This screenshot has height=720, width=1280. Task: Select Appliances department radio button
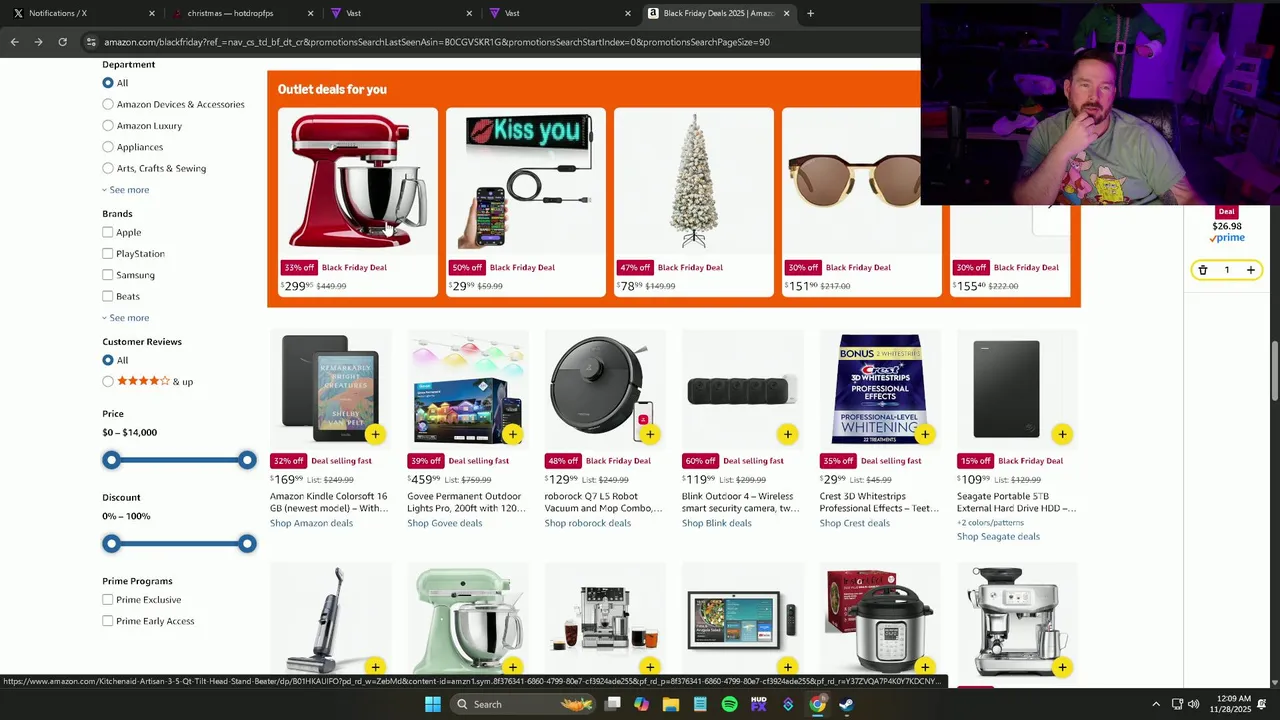[108, 147]
